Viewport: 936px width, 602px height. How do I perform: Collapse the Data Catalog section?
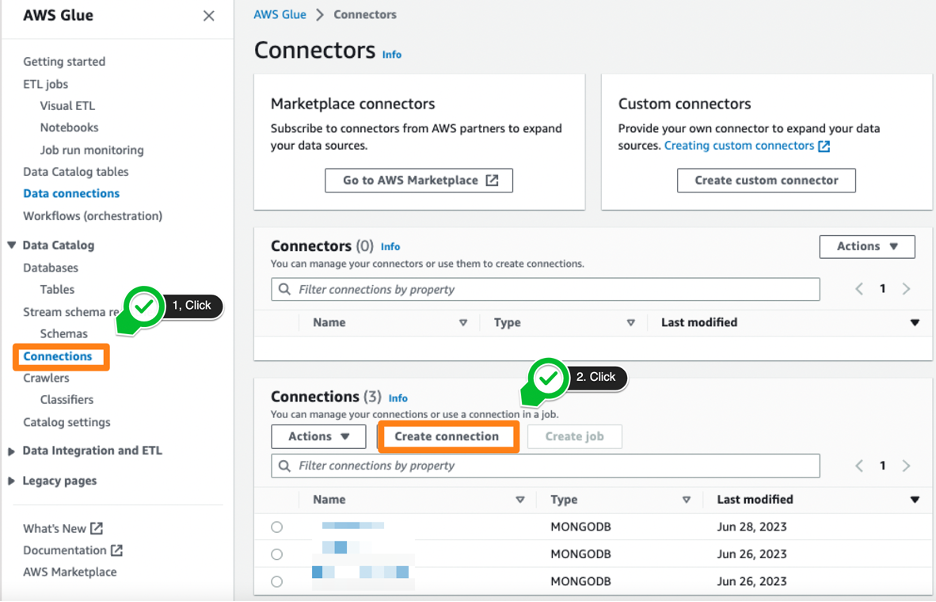11,245
